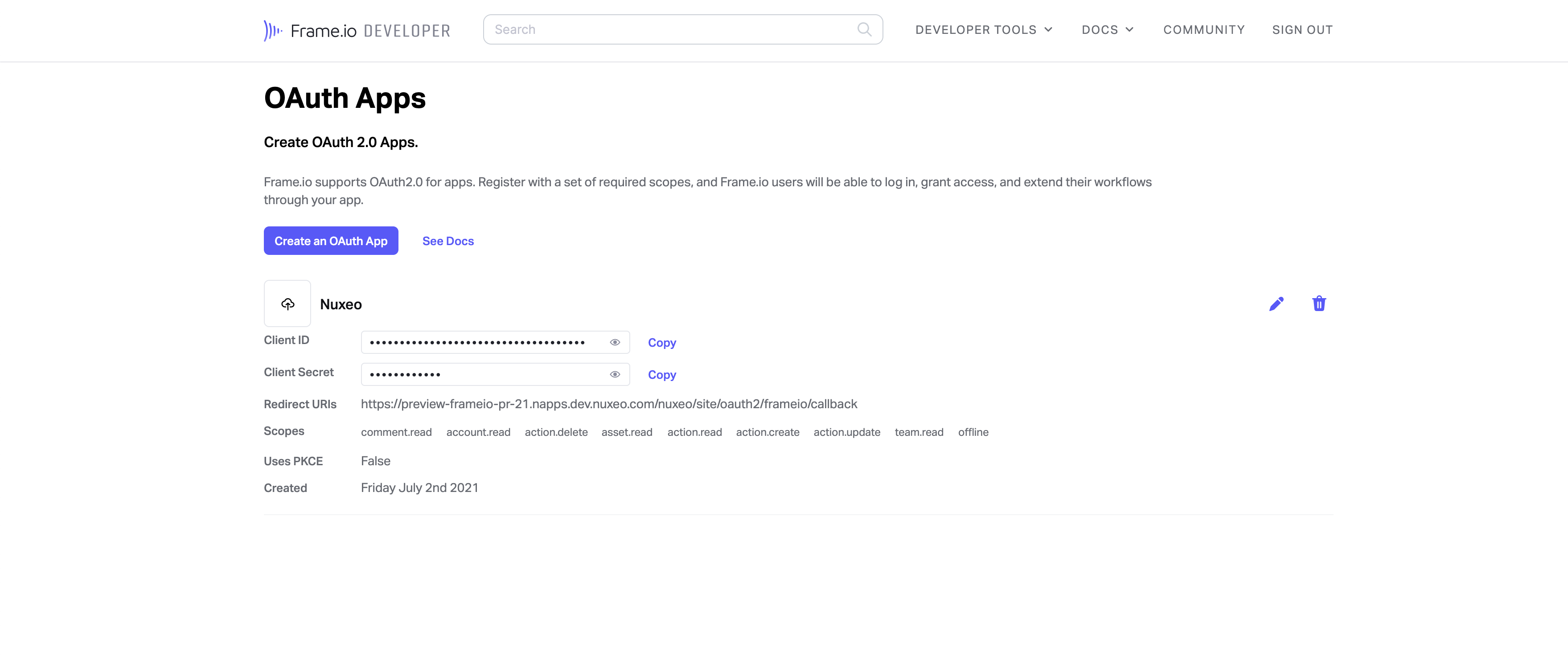Delete the Nuxeo app with trash icon
Image resolution: width=1568 pixels, height=664 pixels.
click(1319, 303)
